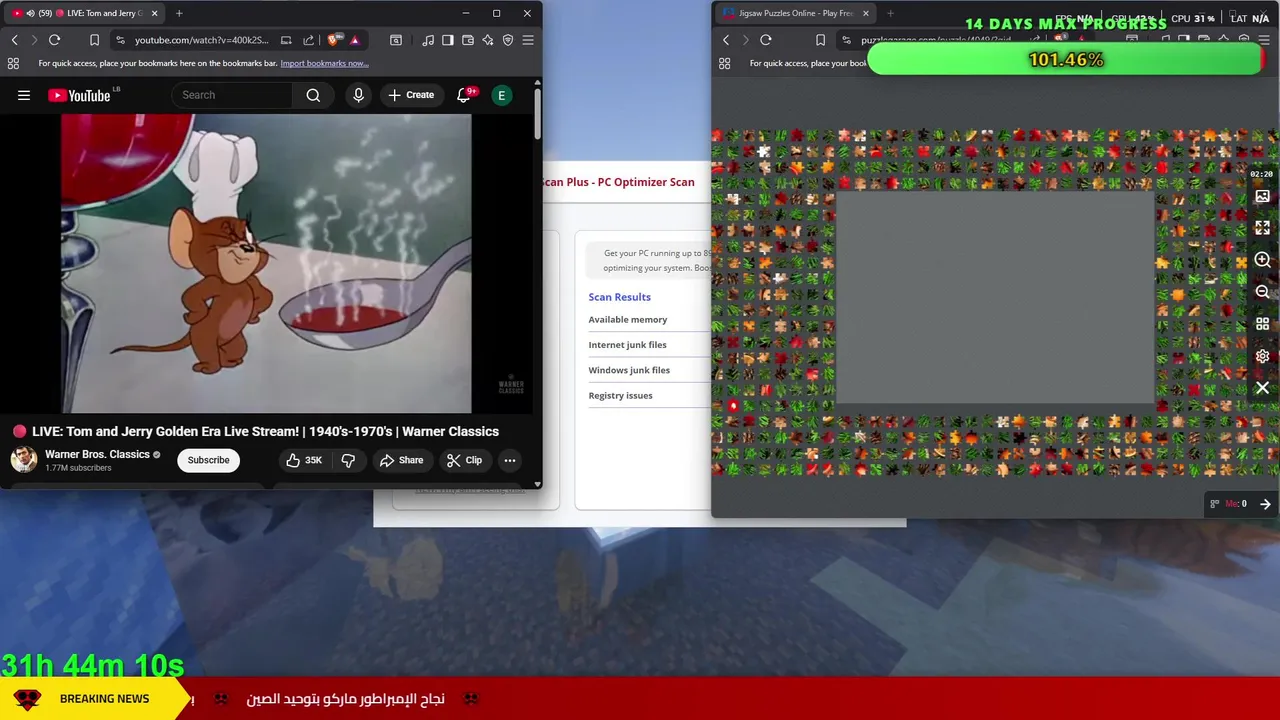Reload the jigsaw puzzle page
1280x720 pixels.
(766, 40)
